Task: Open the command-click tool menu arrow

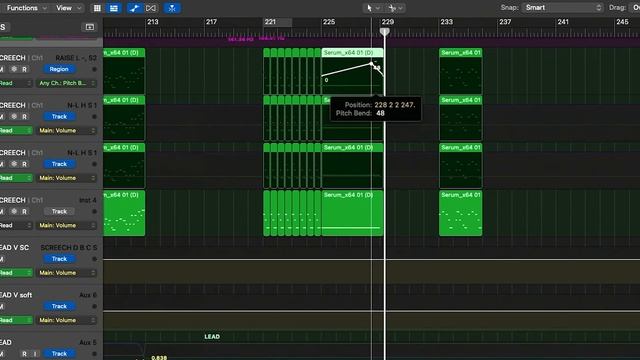Action: [401, 8]
